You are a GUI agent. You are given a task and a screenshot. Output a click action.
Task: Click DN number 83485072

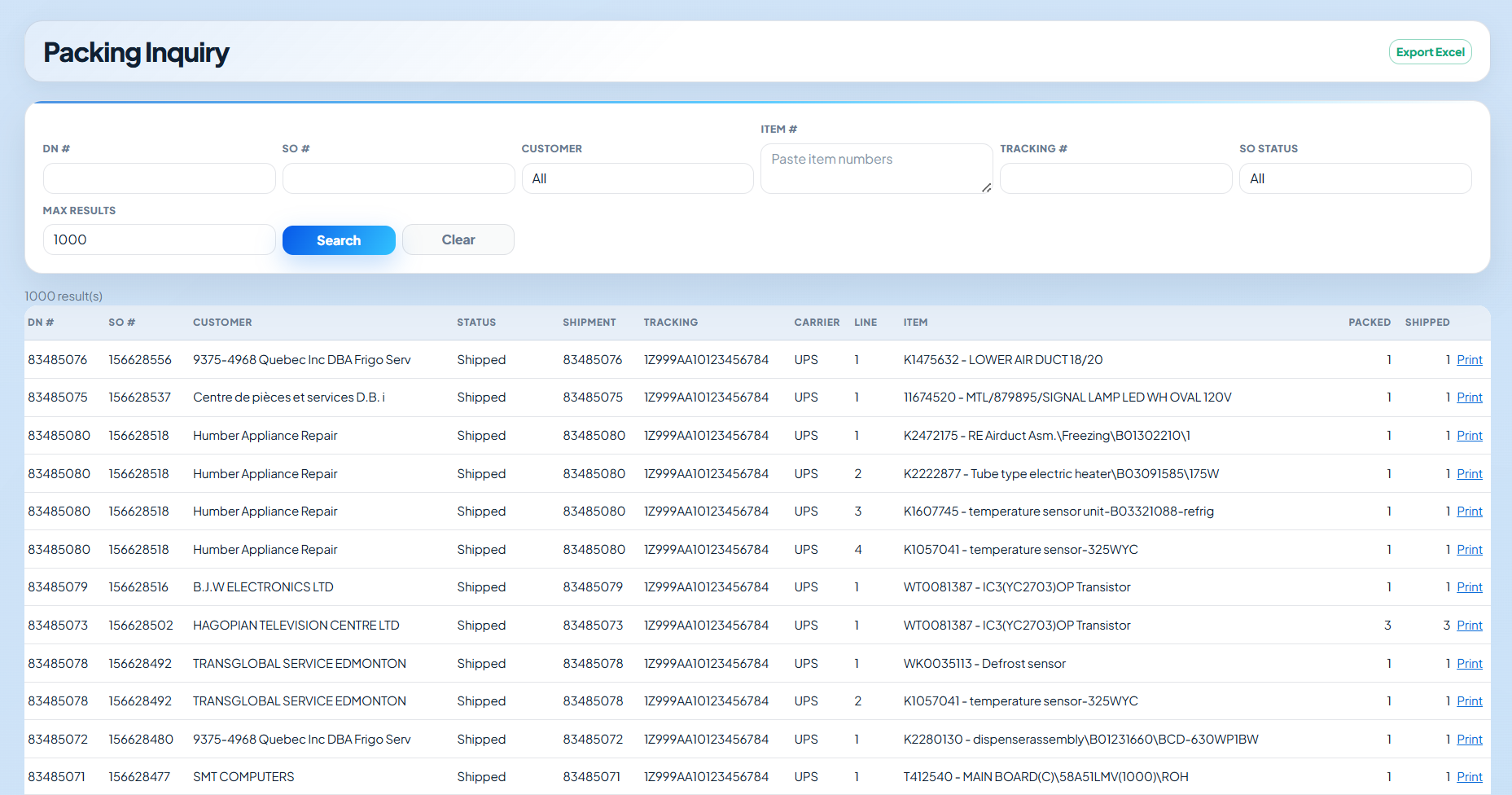tap(58, 740)
